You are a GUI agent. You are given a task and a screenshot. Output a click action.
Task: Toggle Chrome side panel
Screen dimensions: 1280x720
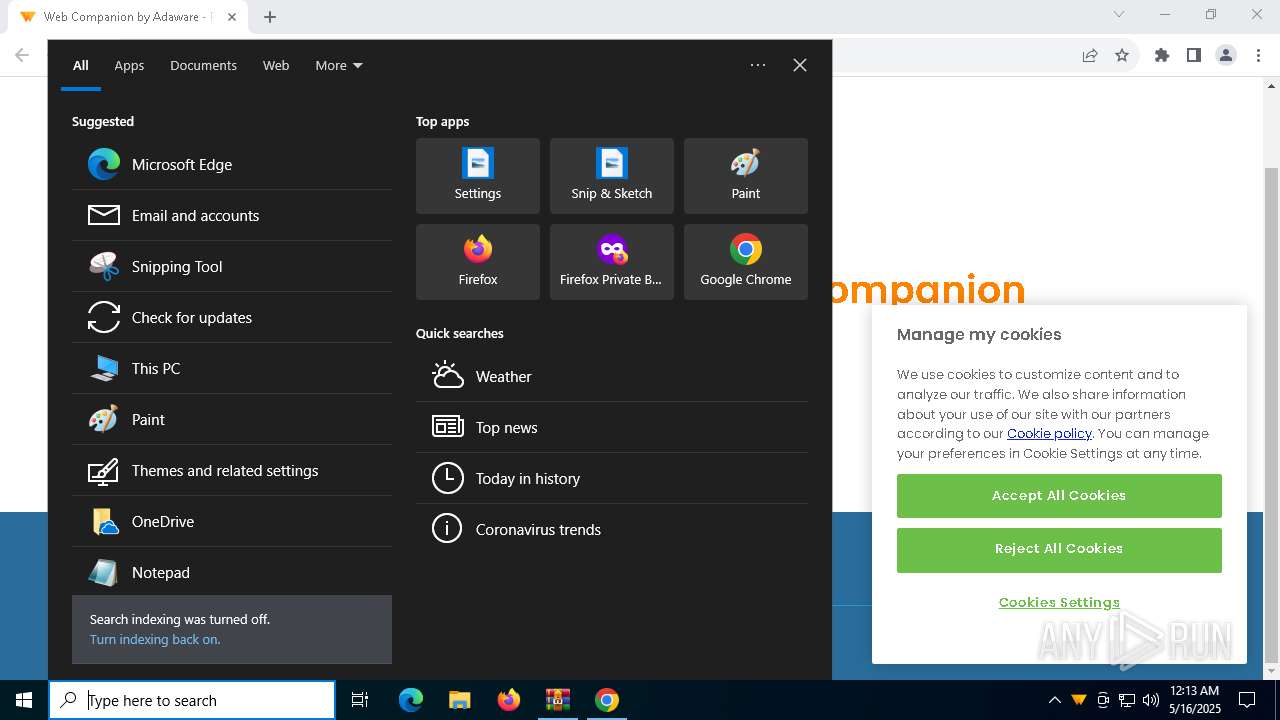1194,55
